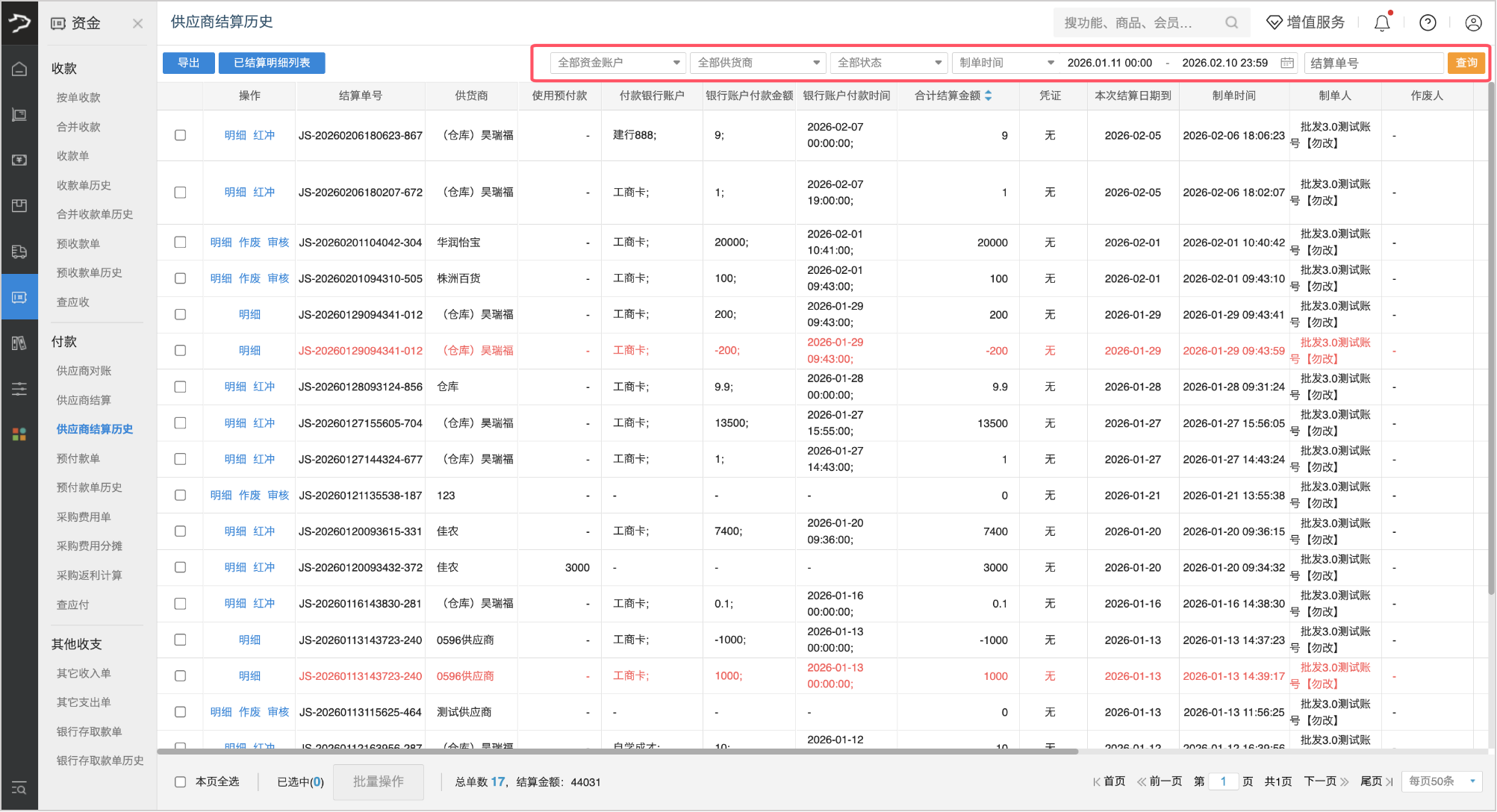Click the 导出 export button

188,63
